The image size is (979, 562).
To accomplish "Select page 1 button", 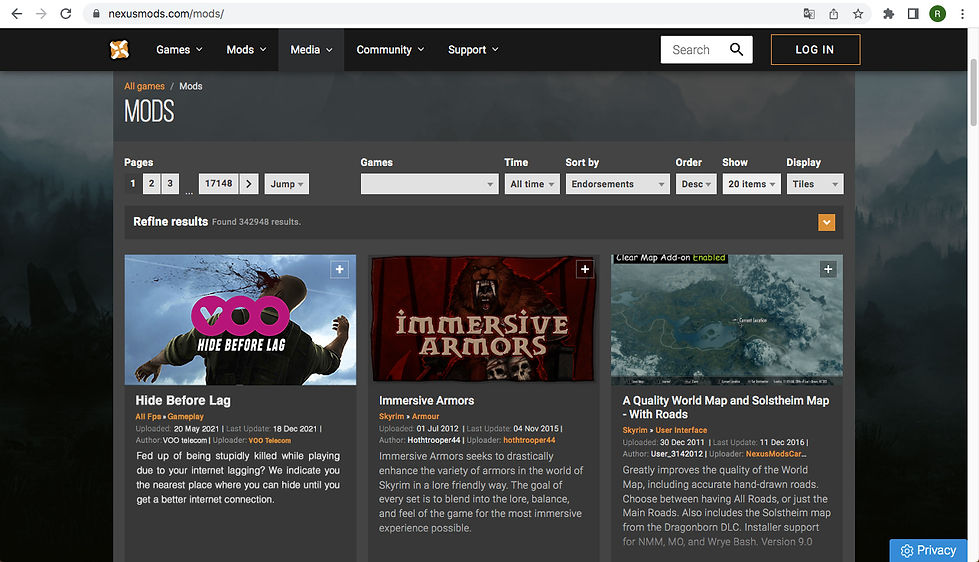I will point(132,184).
